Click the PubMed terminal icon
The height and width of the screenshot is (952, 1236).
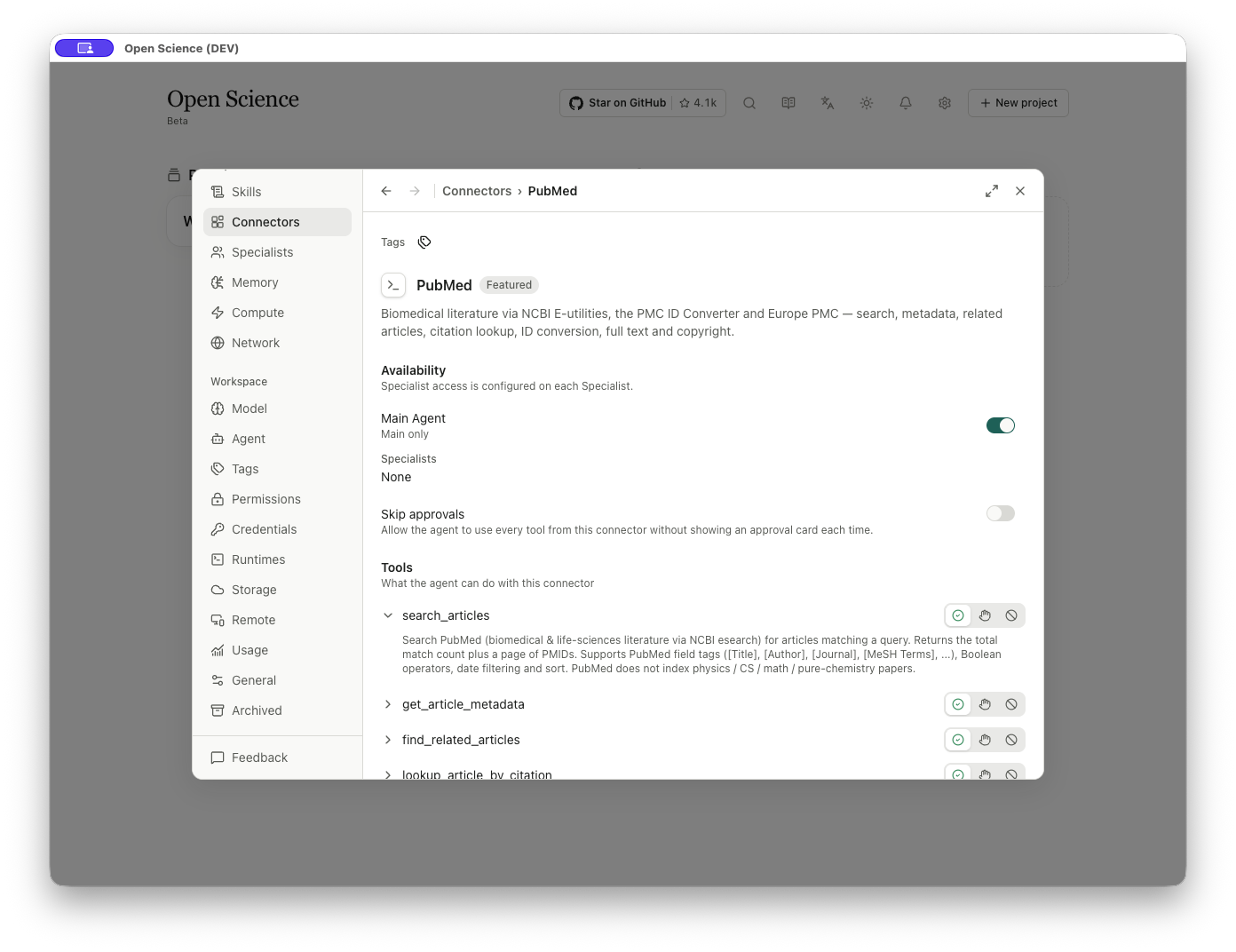(x=393, y=285)
